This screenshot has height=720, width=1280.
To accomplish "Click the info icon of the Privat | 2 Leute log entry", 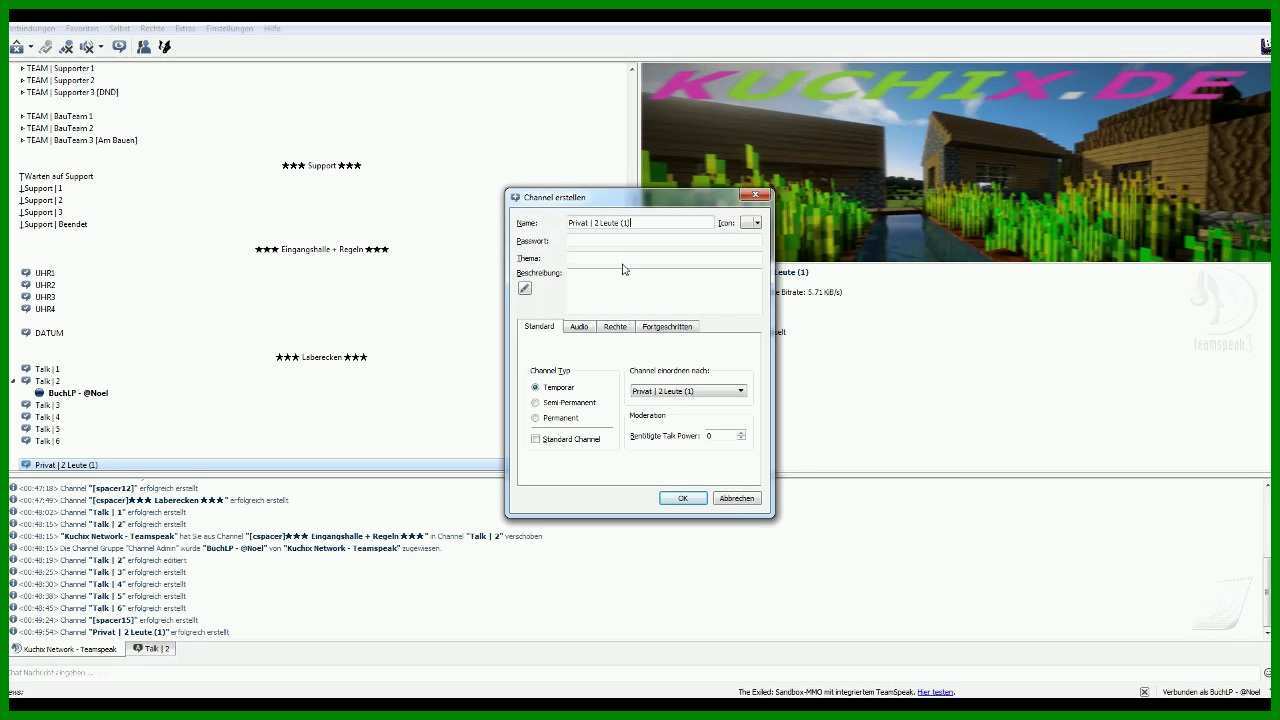I will (x=13, y=632).
